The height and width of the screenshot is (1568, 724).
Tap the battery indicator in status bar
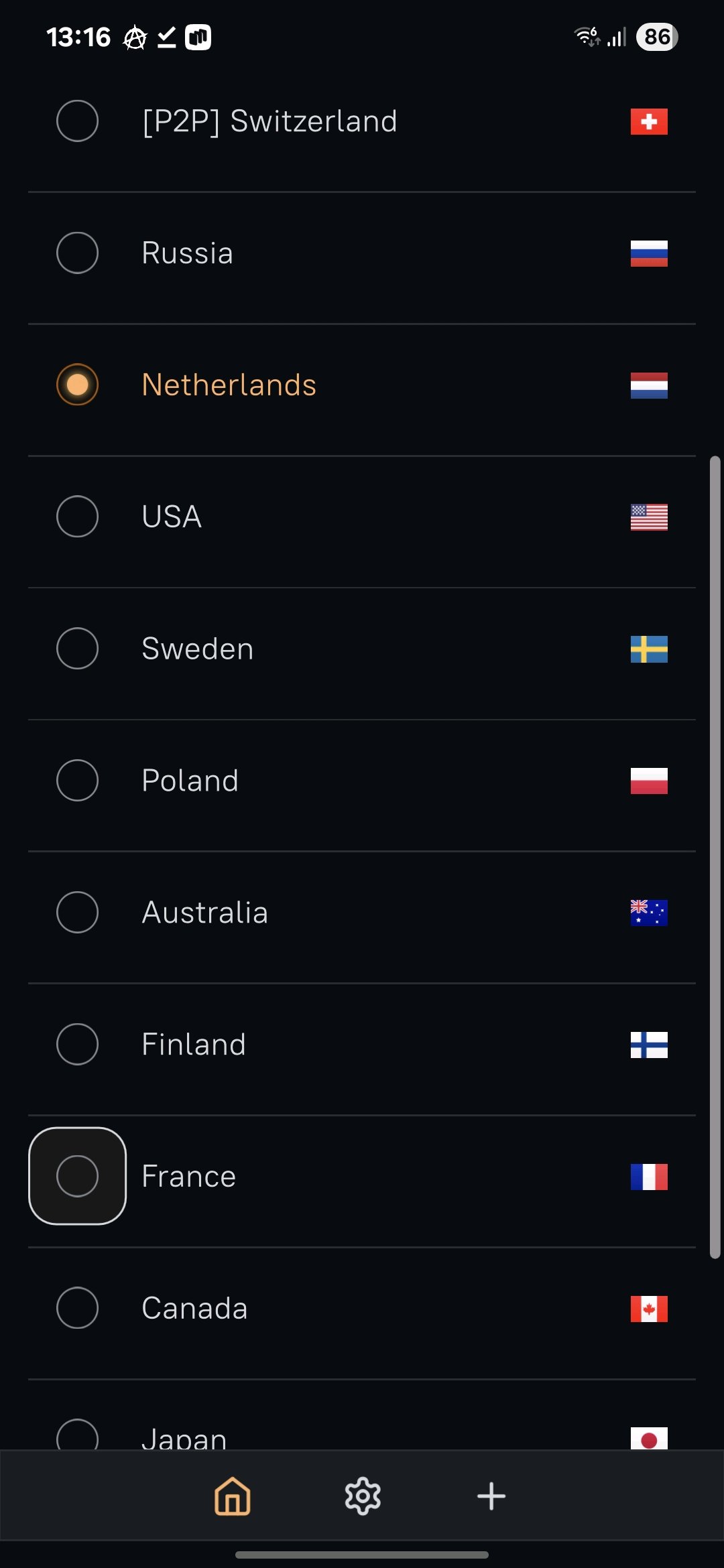point(657,37)
